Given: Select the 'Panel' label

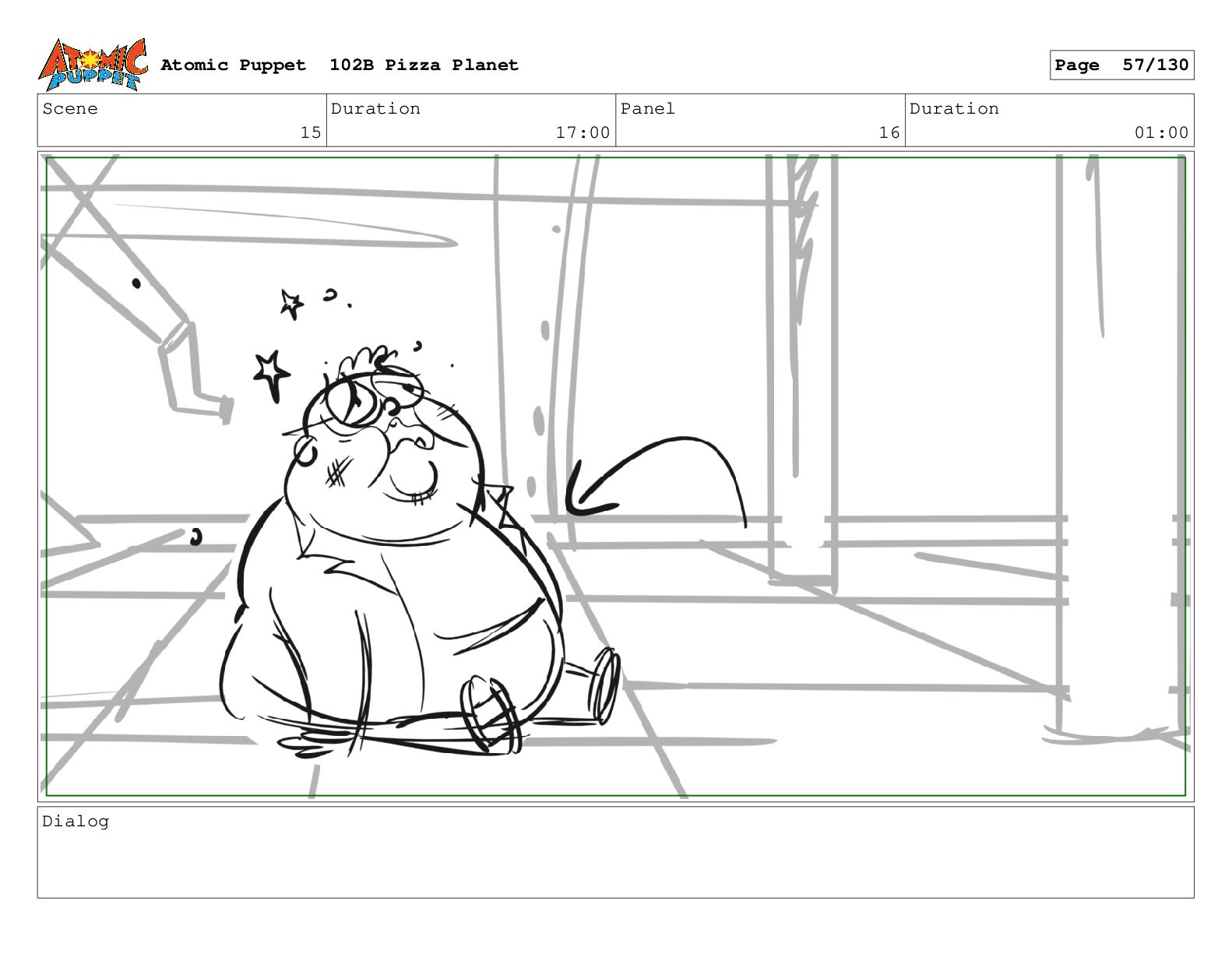Looking at the screenshot, I should [647, 109].
